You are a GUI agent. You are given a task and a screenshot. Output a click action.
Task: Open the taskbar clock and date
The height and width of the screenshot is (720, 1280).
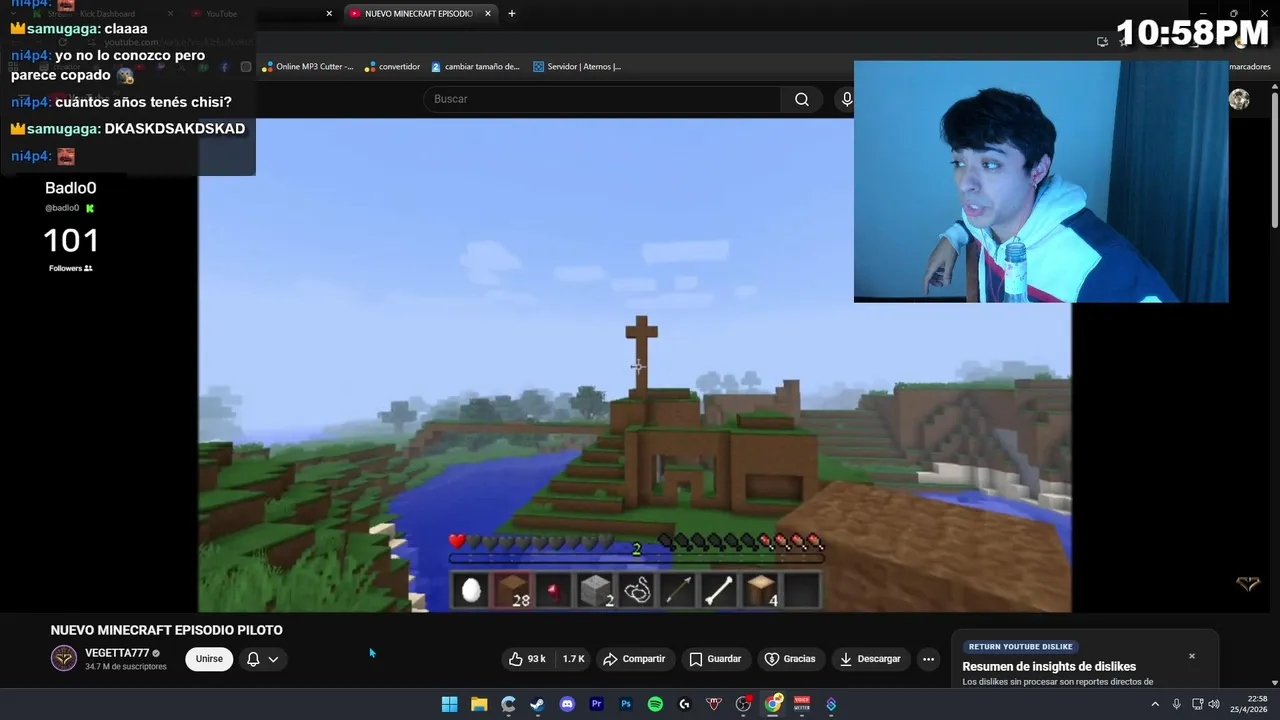pos(1248,704)
